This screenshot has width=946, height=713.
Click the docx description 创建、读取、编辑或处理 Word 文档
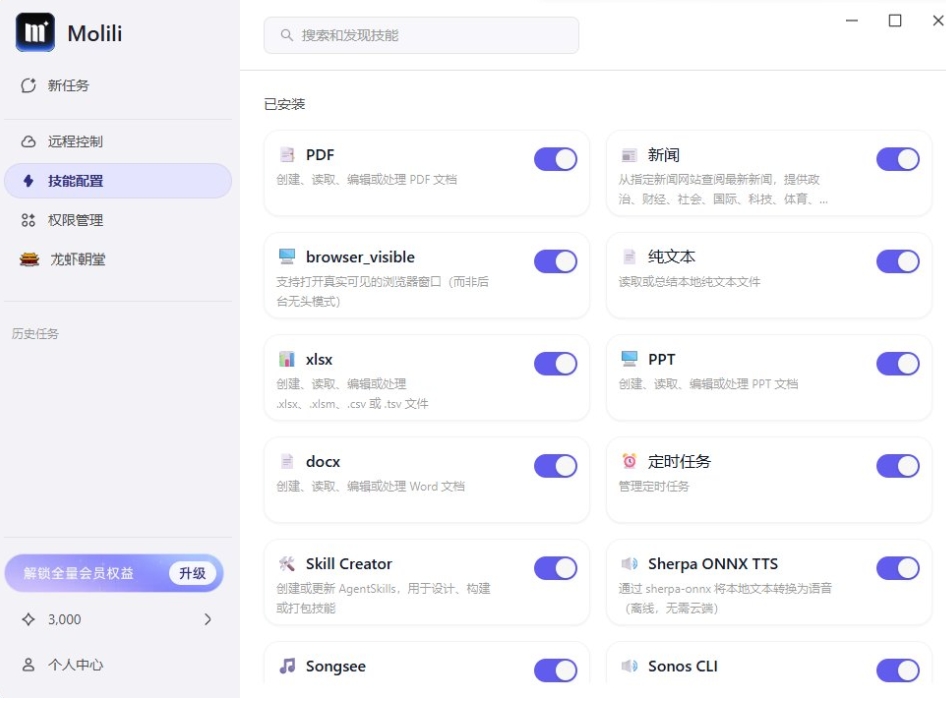370,486
